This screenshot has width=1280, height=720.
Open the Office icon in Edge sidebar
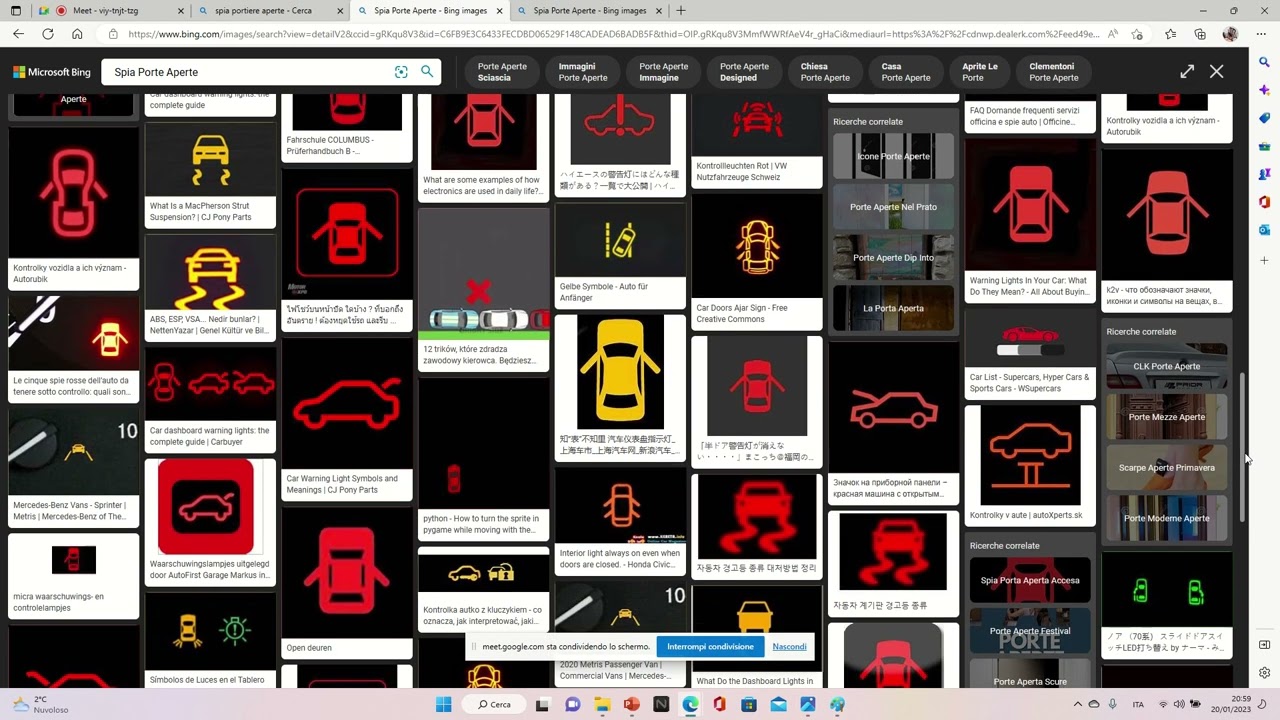(x=1265, y=202)
